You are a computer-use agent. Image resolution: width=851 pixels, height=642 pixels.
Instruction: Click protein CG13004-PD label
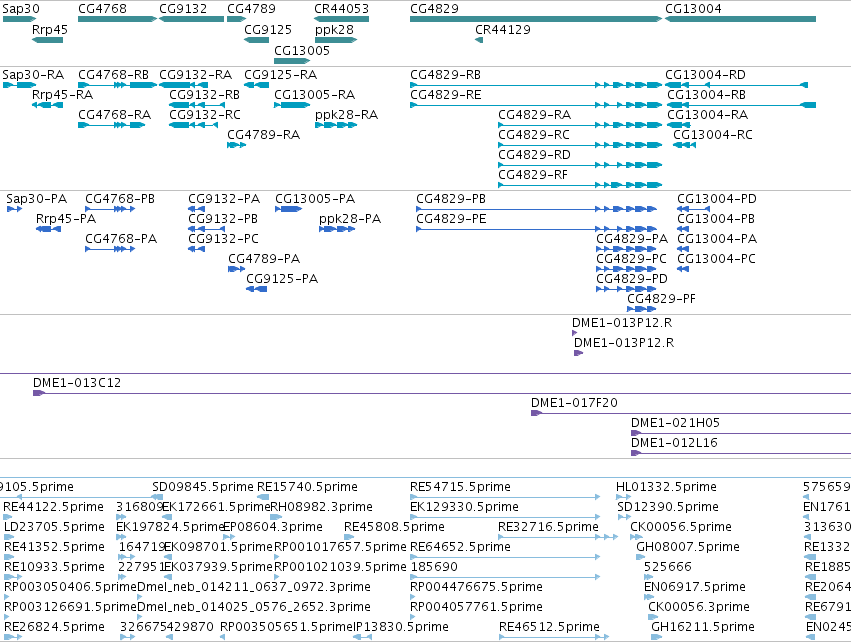tap(717, 199)
